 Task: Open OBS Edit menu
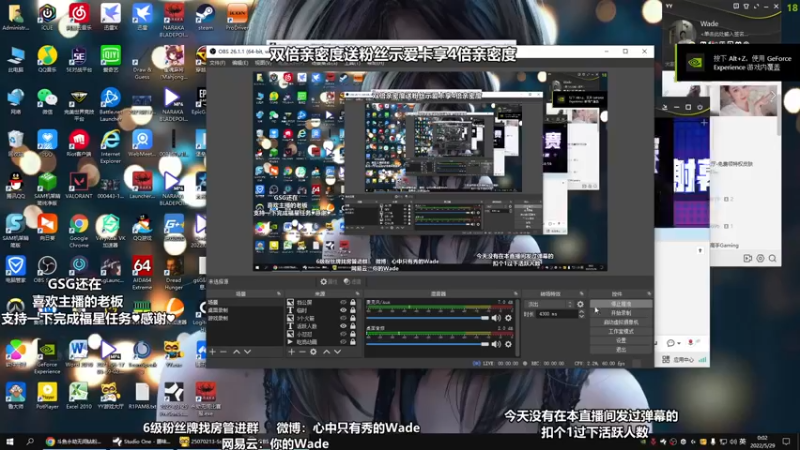[x=240, y=63]
